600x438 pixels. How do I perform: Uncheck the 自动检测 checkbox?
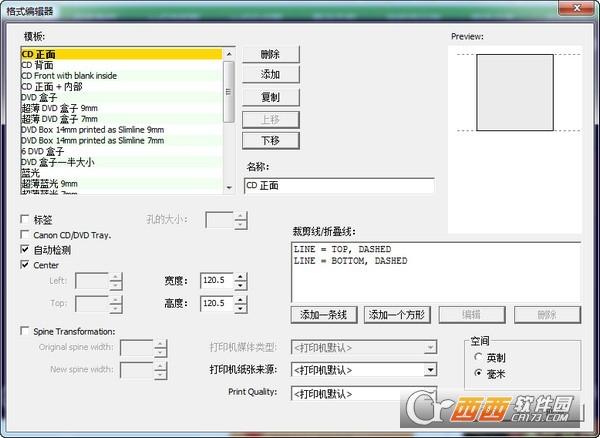tap(25, 249)
